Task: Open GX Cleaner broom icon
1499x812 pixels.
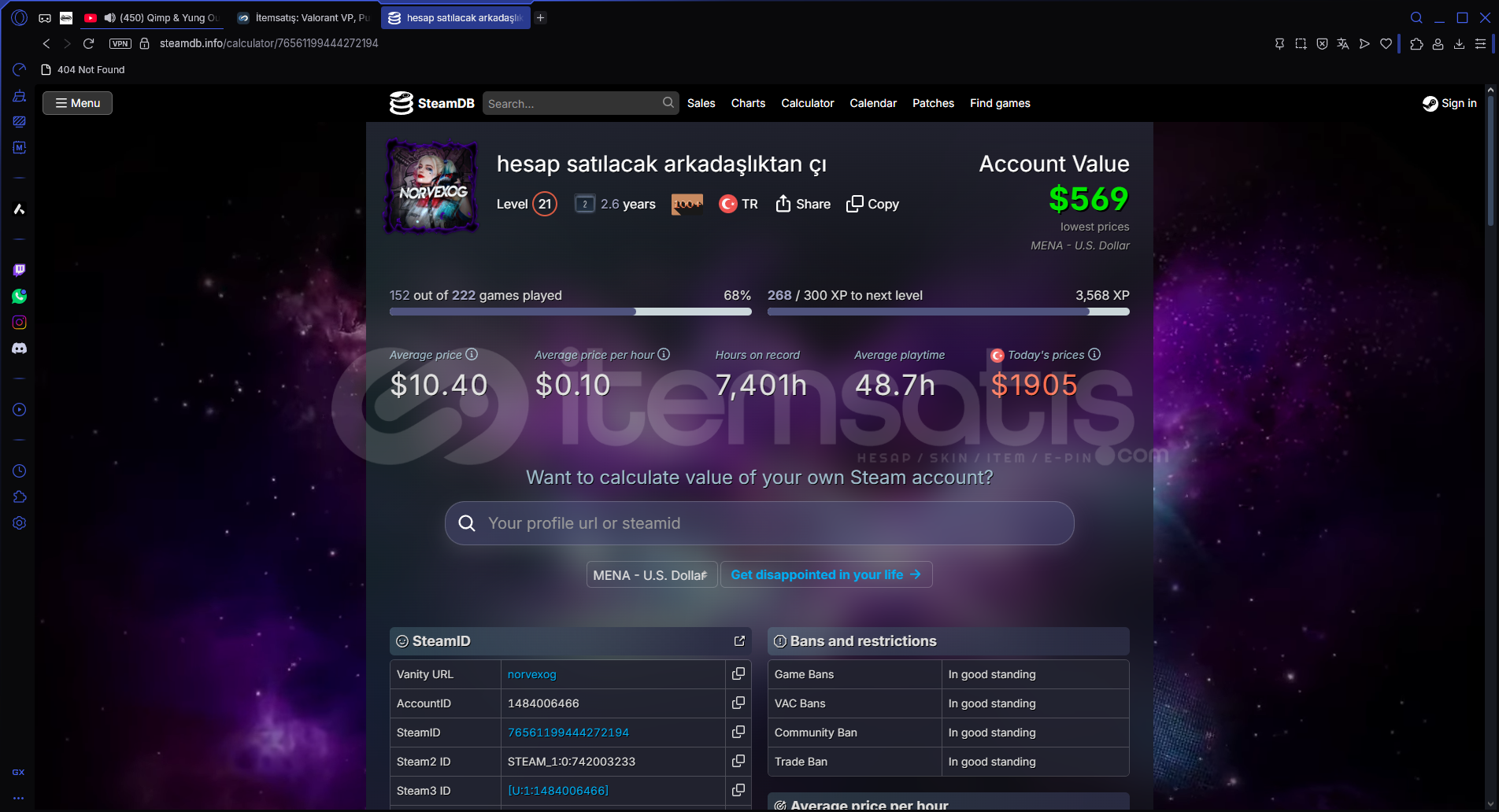Action: [20, 95]
